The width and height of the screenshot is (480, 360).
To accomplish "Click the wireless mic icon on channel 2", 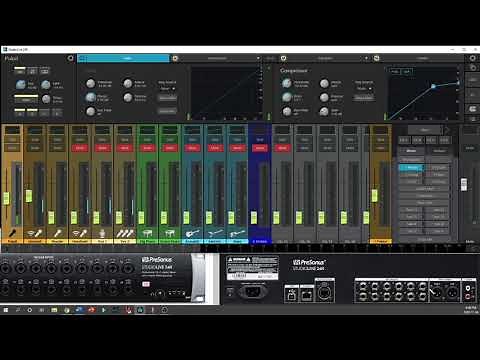I will [35, 233].
